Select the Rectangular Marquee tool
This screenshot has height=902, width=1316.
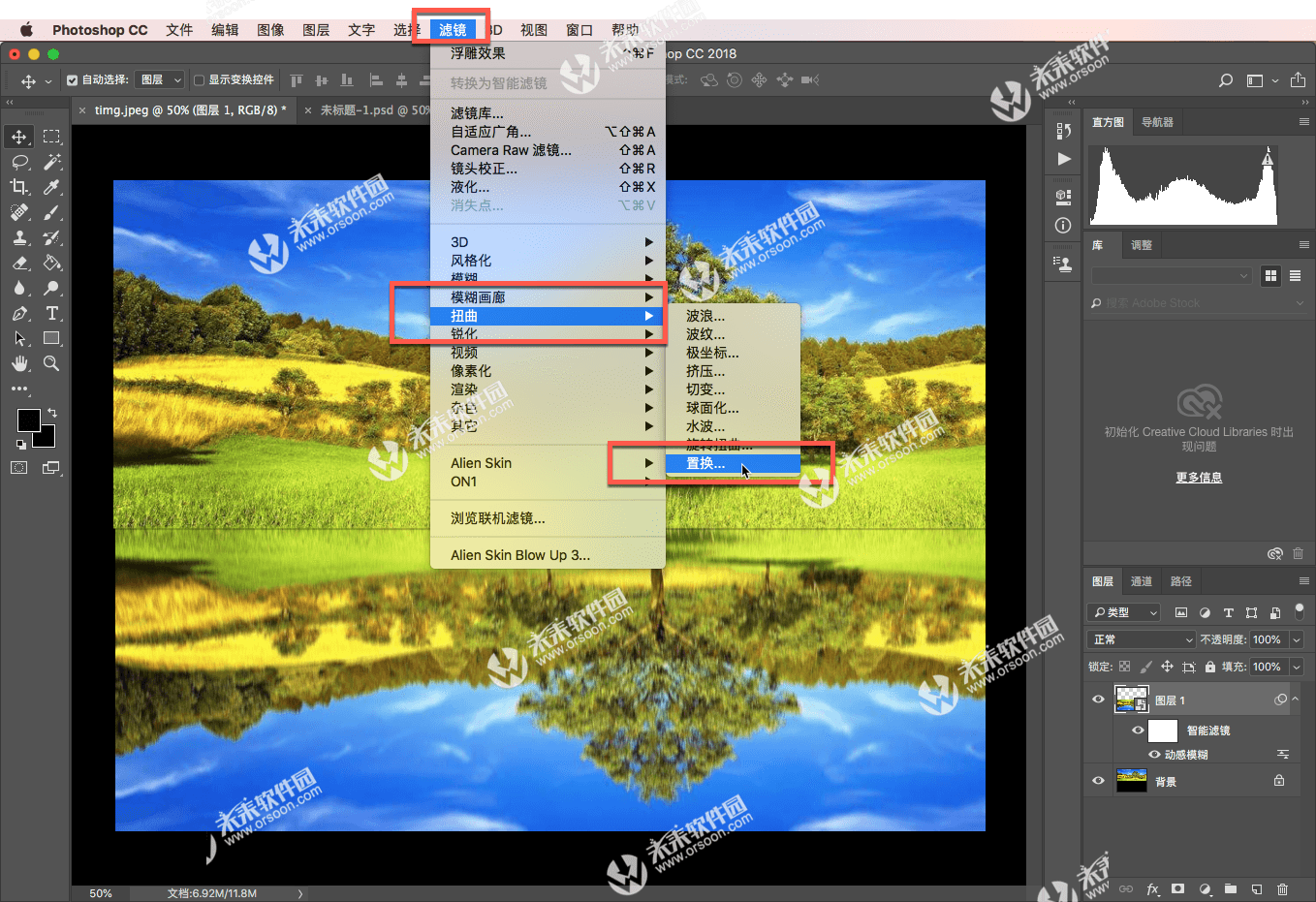52,137
